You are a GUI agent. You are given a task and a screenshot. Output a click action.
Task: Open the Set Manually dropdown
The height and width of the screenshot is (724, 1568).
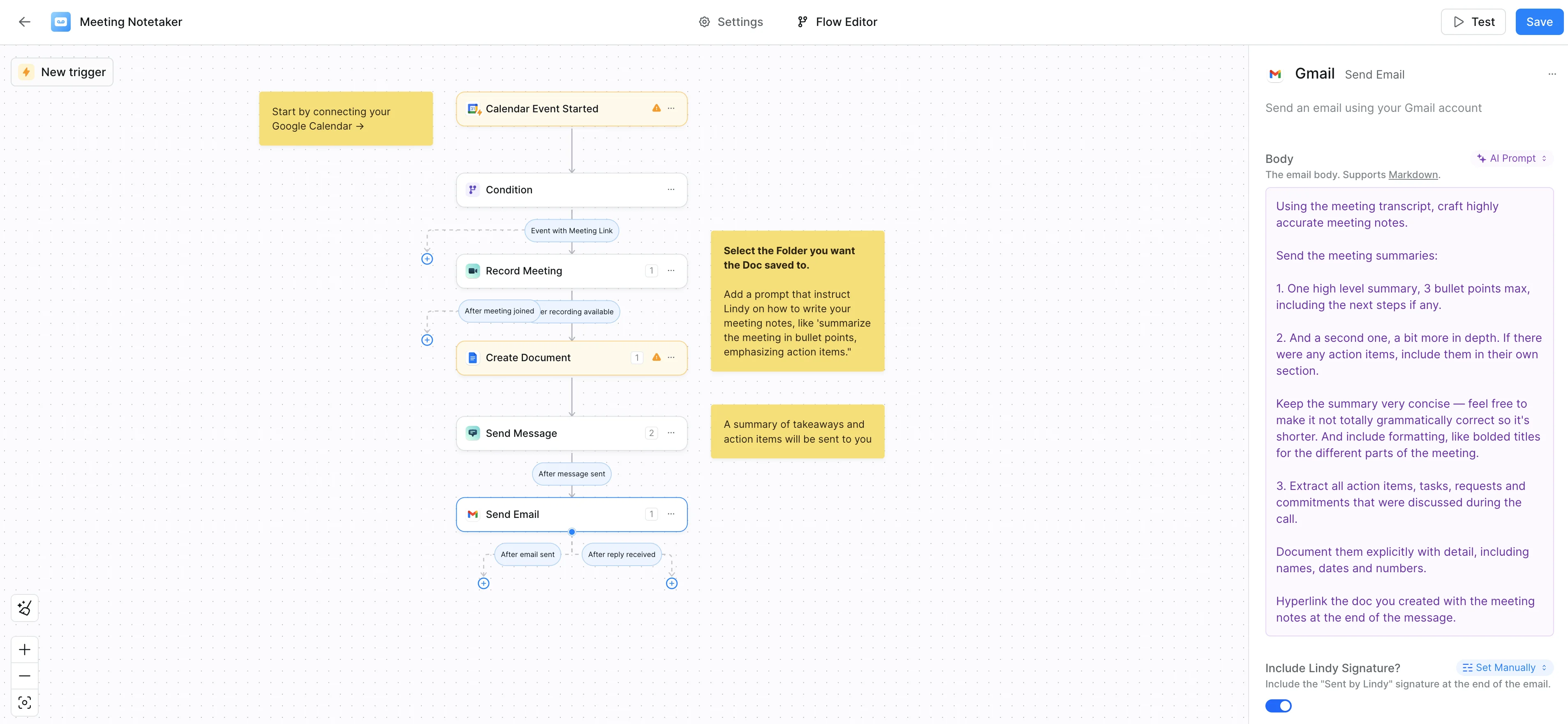1504,667
